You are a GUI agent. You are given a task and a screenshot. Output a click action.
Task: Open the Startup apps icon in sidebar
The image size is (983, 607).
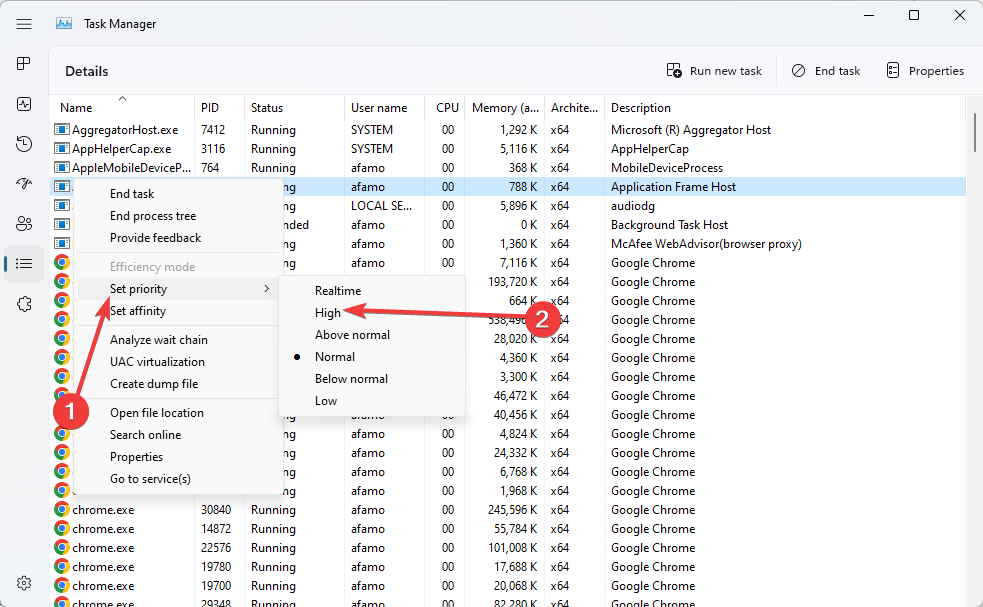pyautogui.click(x=24, y=184)
